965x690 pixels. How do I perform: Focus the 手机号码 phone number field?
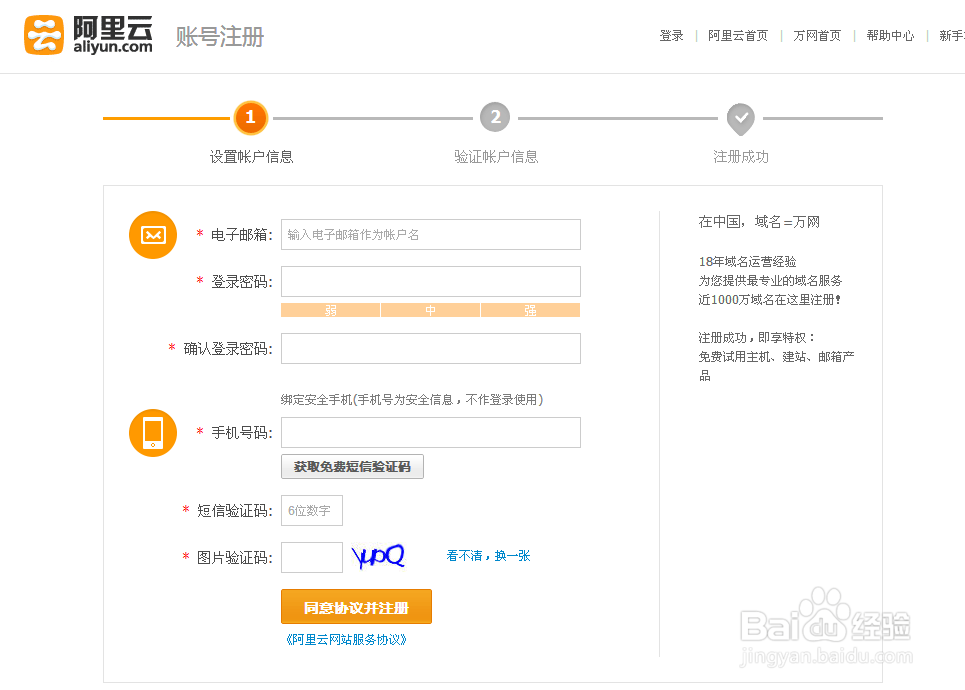[430, 433]
